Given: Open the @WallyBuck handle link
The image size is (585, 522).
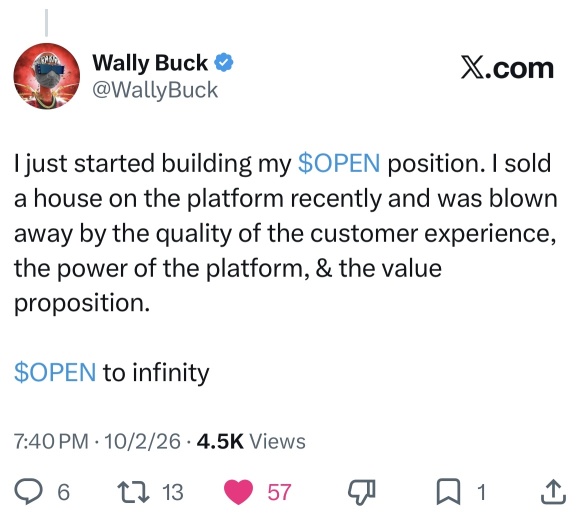Looking at the screenshot, I should [155, 90].
